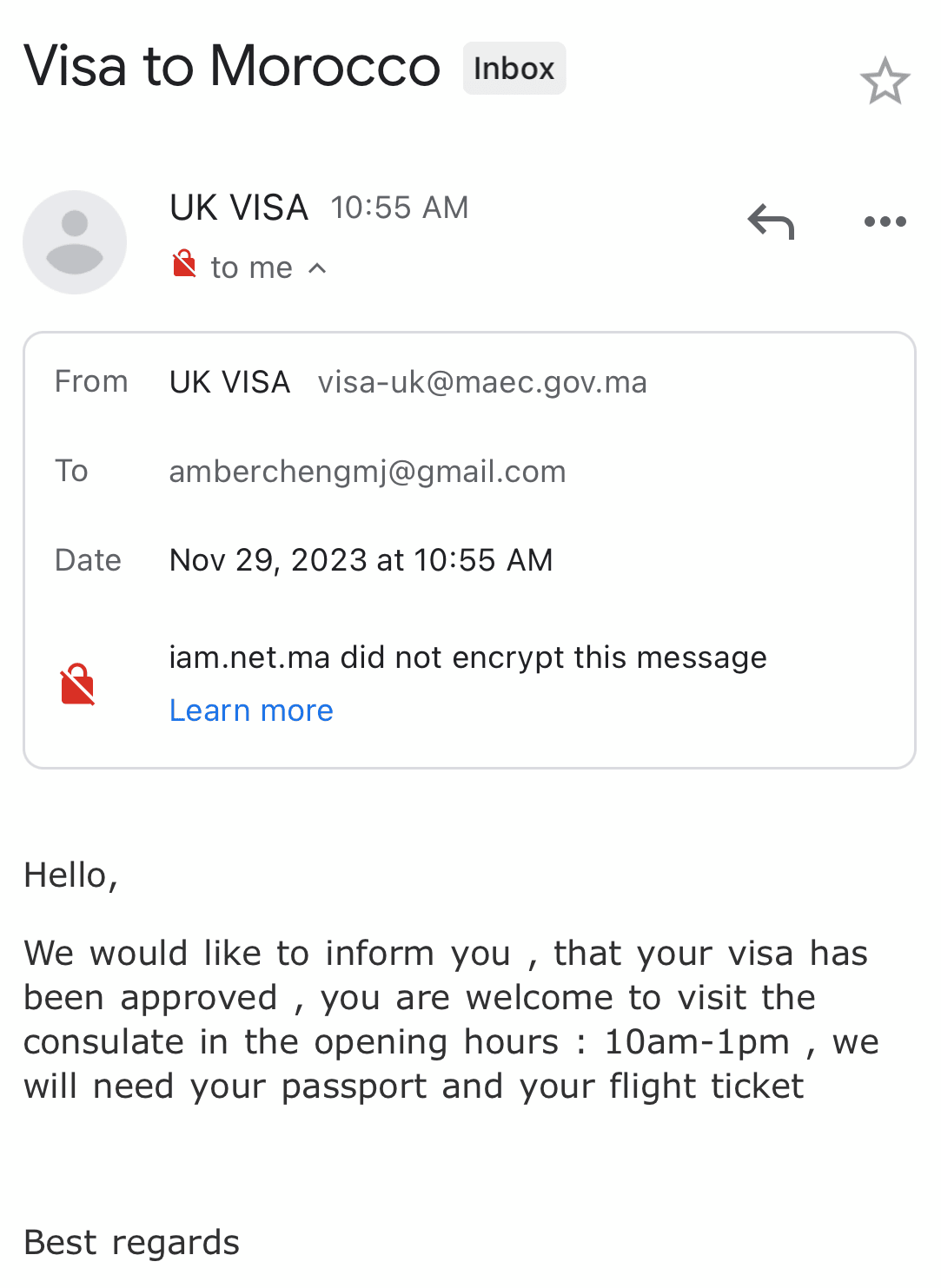Open the Learn more encryption link
Viewport: 941px width, 1288px height.
[x=251, y=710]
